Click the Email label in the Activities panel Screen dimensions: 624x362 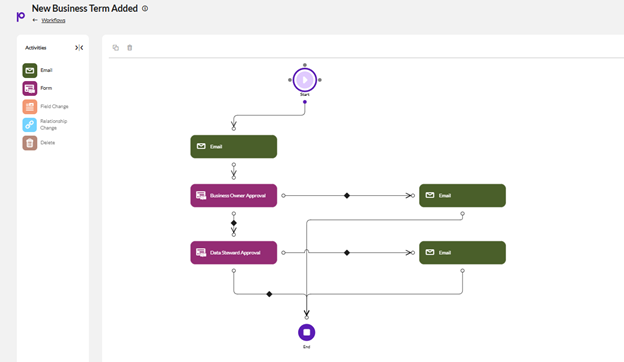click(46, 70)
